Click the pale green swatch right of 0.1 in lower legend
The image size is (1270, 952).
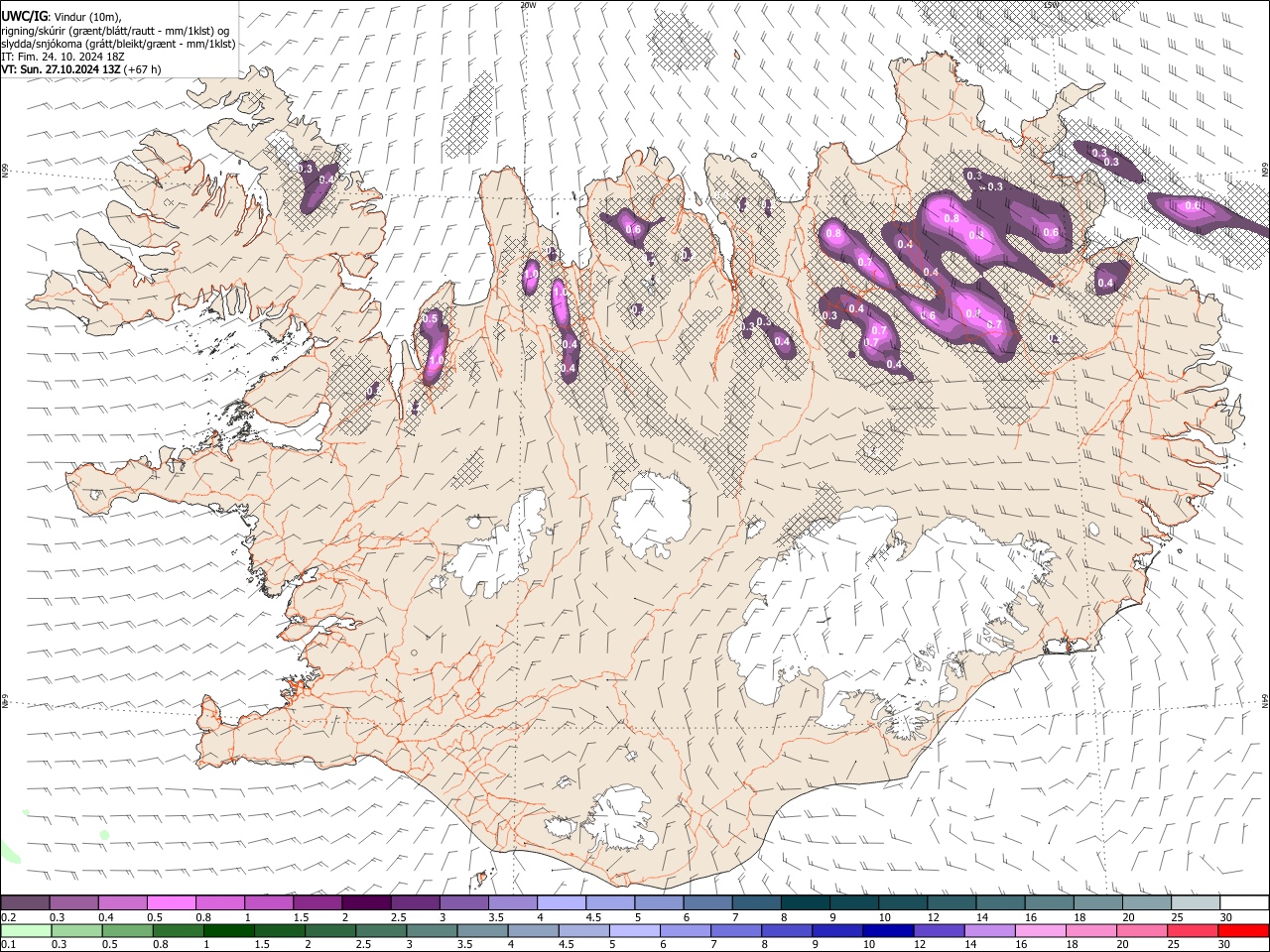pos(26,930)
